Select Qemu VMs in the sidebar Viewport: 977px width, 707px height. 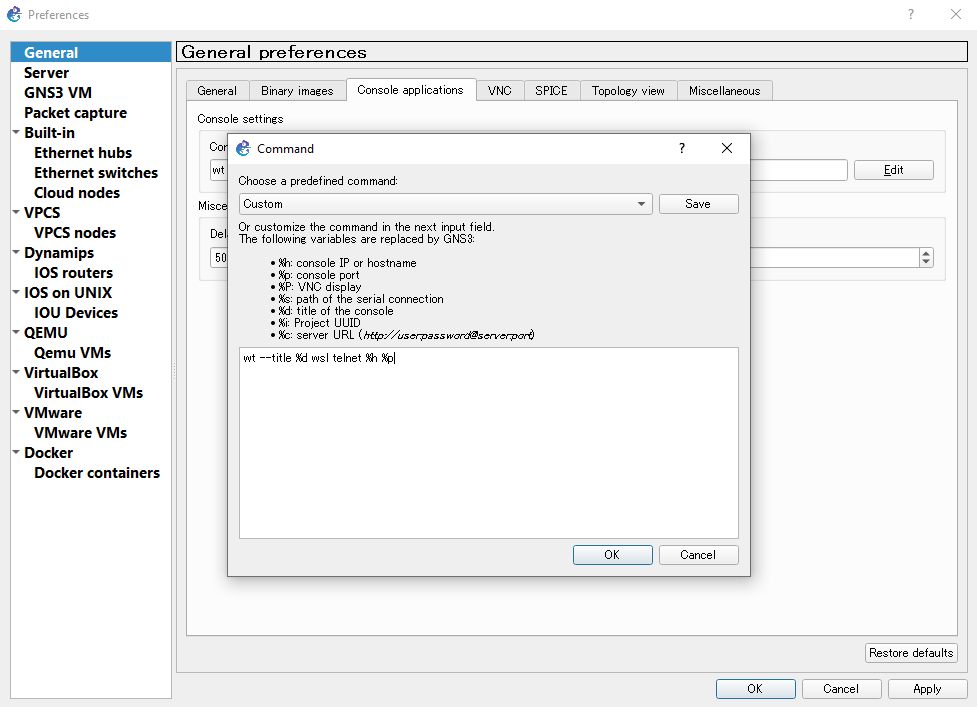72,353
